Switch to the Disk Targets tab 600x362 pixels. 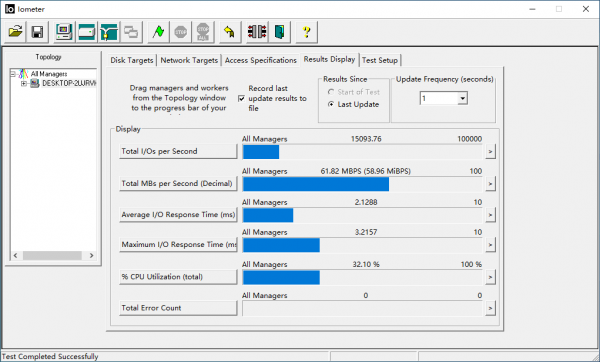tap(132, 60)
